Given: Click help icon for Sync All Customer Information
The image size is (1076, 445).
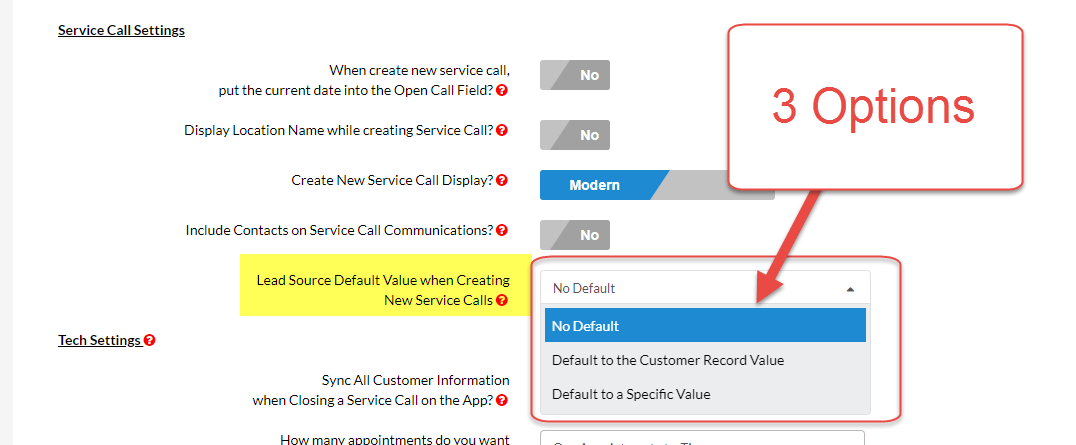Looking at the screenshot, I should 502,400.
